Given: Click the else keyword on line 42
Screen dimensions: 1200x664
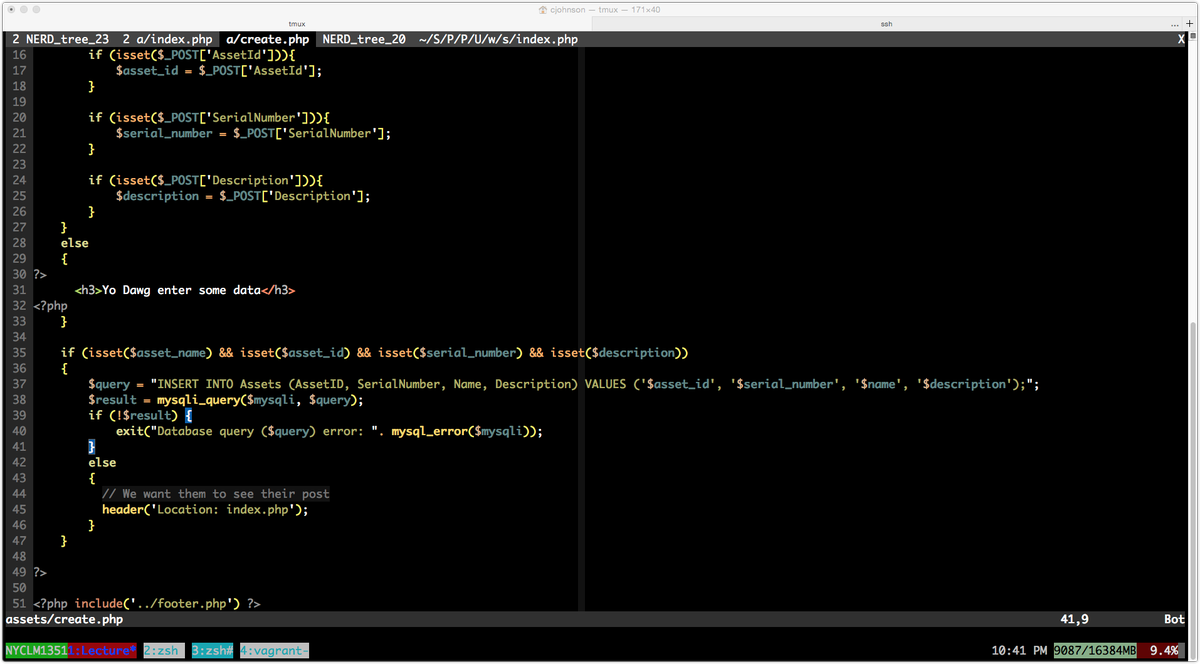Looking at the screenshot, I should (x=102, y=463).
